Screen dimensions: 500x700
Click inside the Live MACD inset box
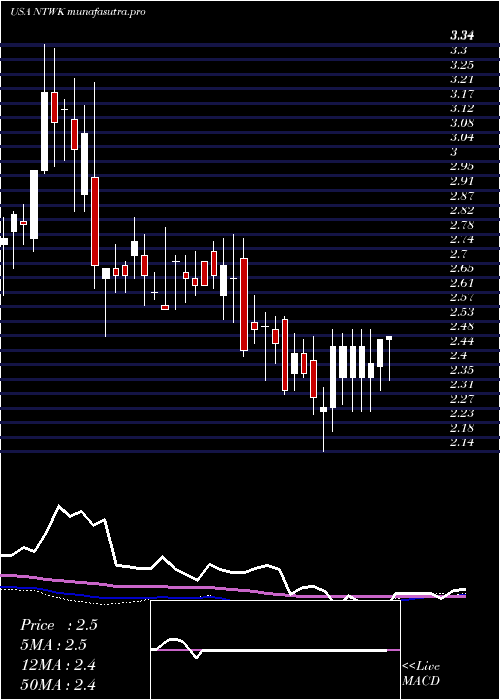tap(275, 650)
